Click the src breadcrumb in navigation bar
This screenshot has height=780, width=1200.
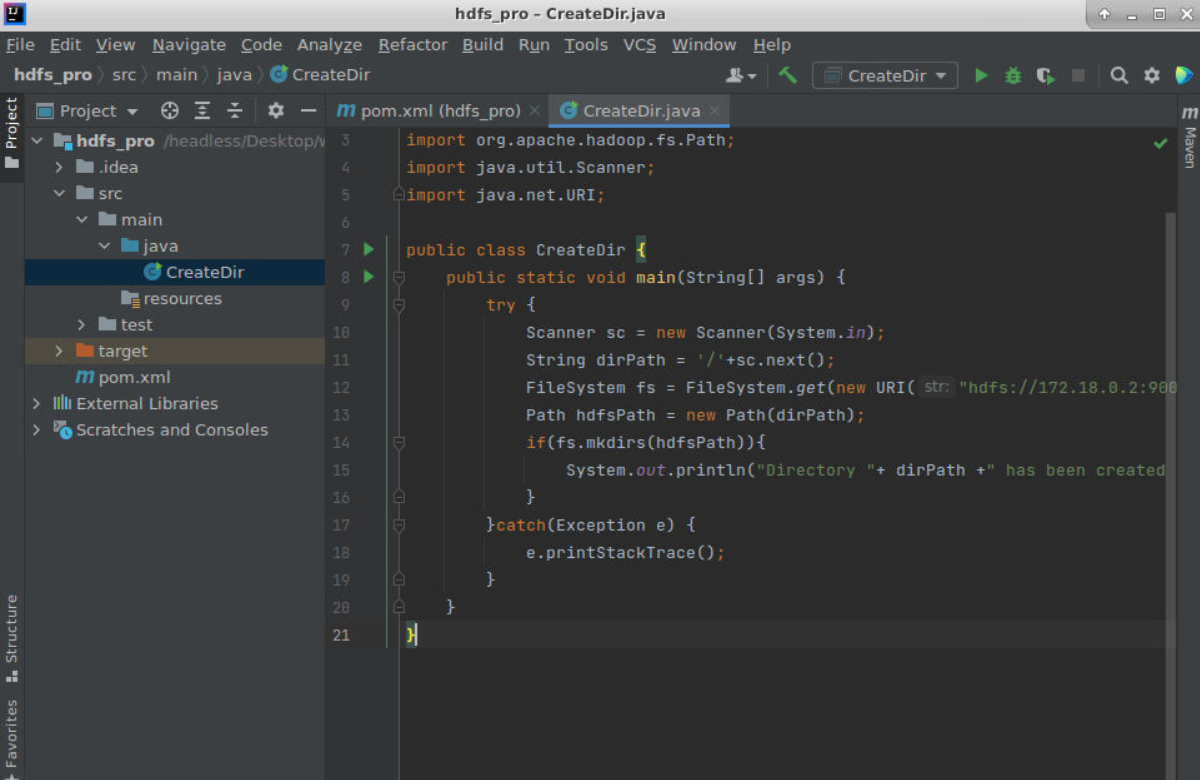123,75
